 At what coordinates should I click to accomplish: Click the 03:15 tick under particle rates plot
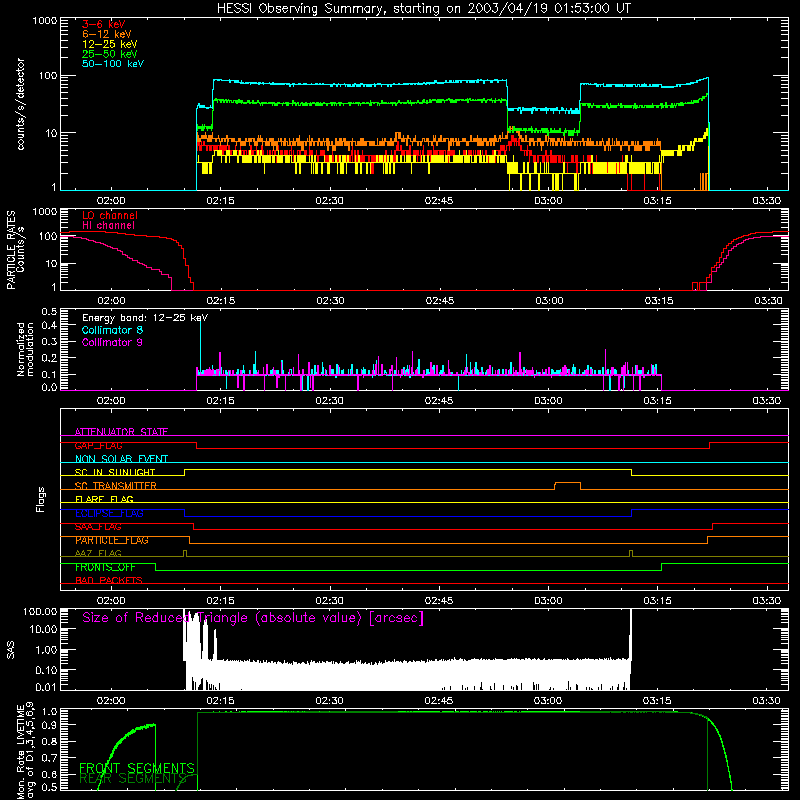click(659, 301)
